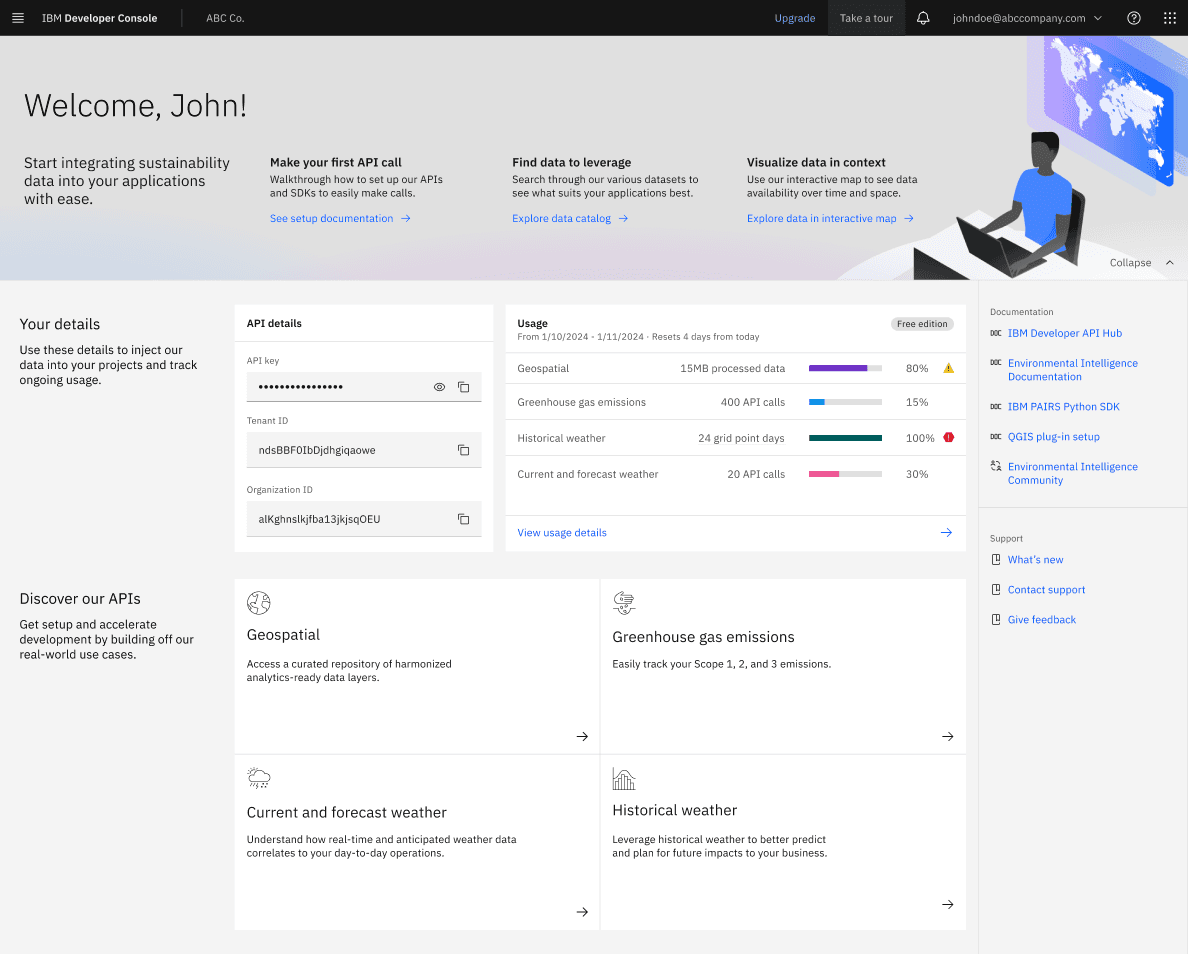Open Environmental Intelligence Documentation link
1188x954 pixels.
coord(1073,370)
